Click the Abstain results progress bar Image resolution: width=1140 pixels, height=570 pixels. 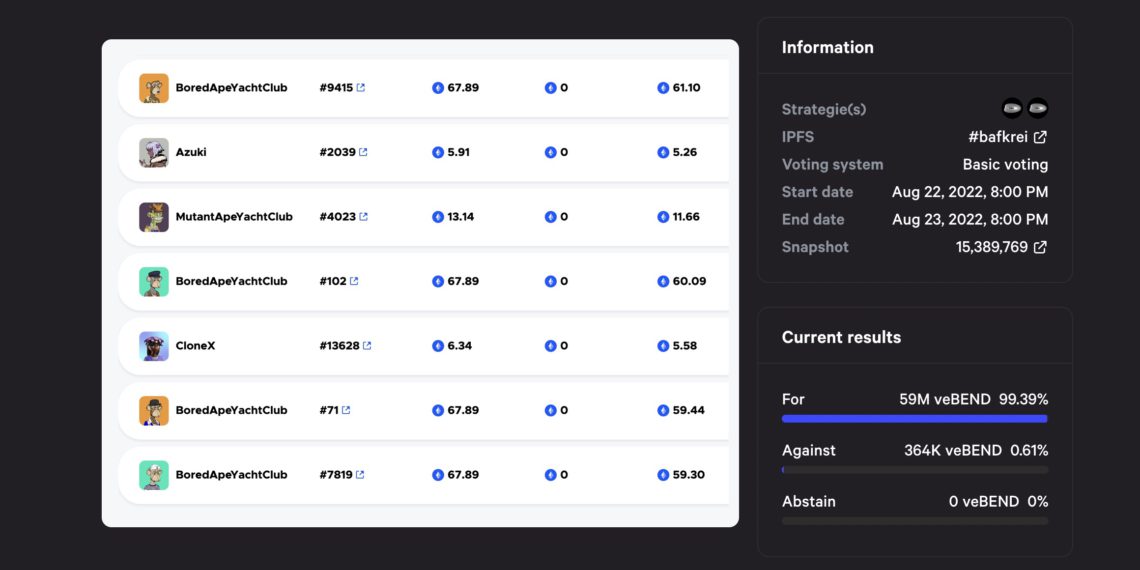[x=915, y=521]
